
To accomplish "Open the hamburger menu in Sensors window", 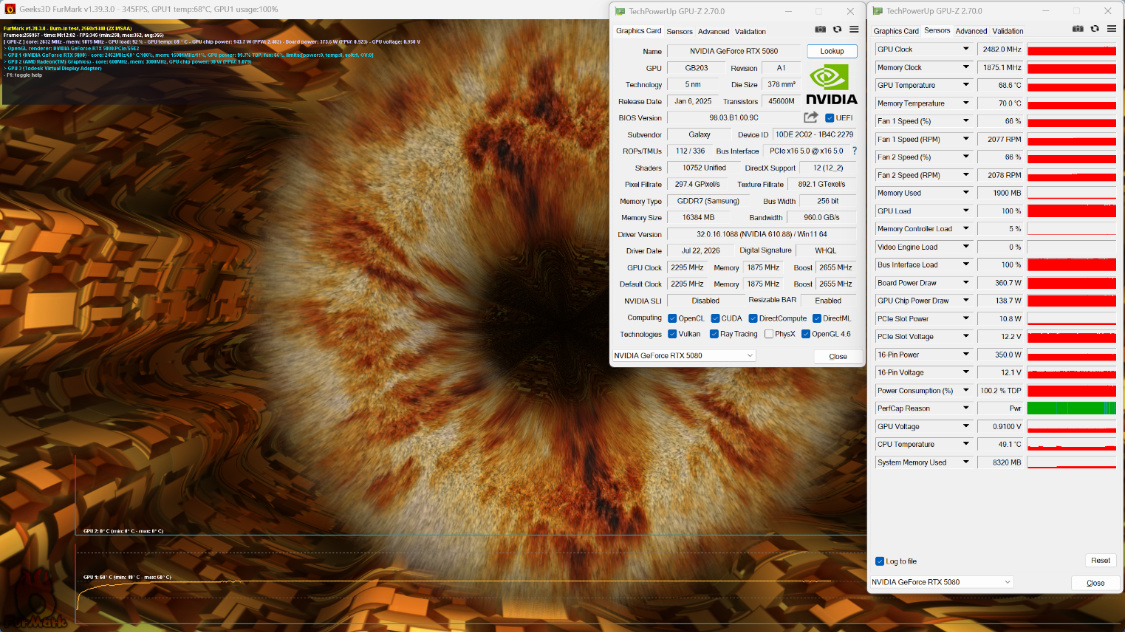I will 1111,29.
